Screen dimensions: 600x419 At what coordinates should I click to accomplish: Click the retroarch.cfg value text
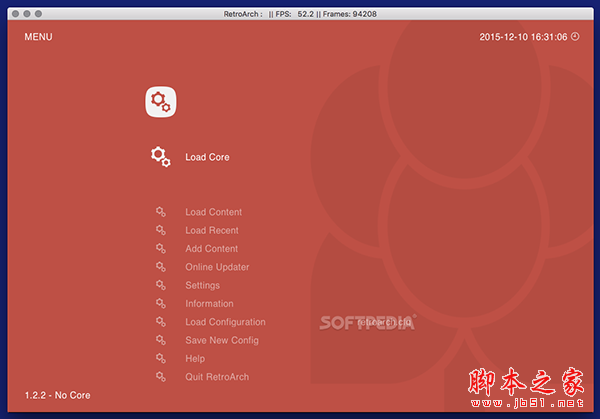coord(384,323)
